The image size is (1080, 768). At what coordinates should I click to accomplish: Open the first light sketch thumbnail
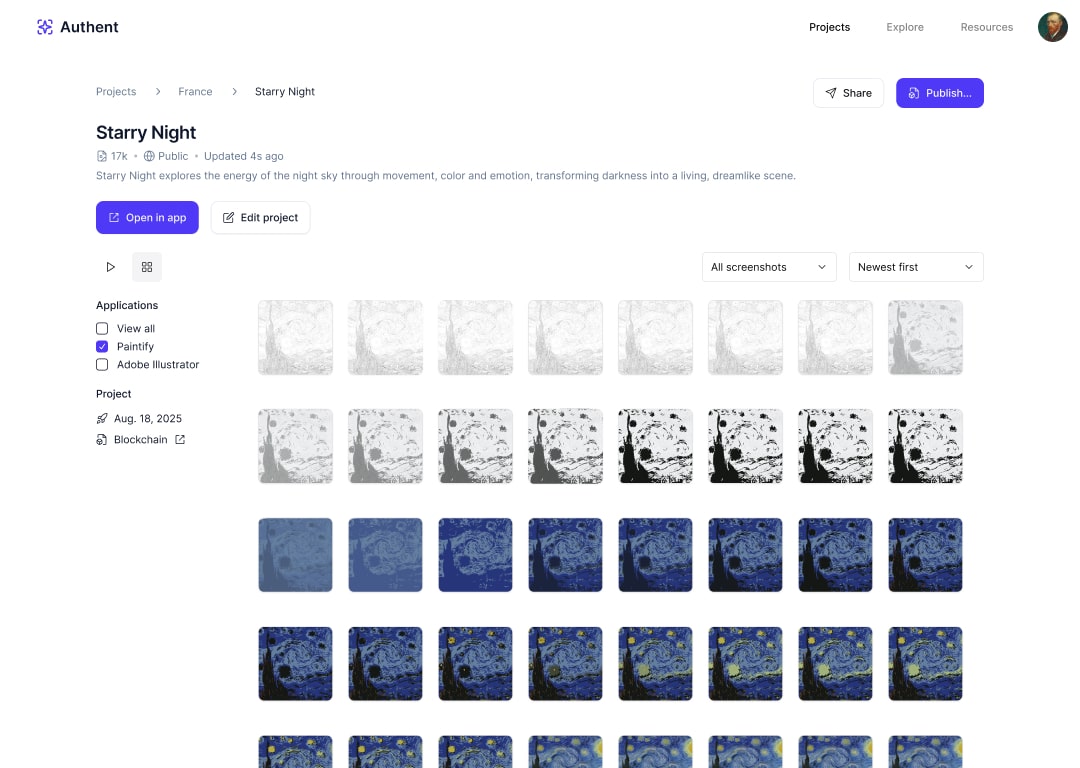pos(295,337)
